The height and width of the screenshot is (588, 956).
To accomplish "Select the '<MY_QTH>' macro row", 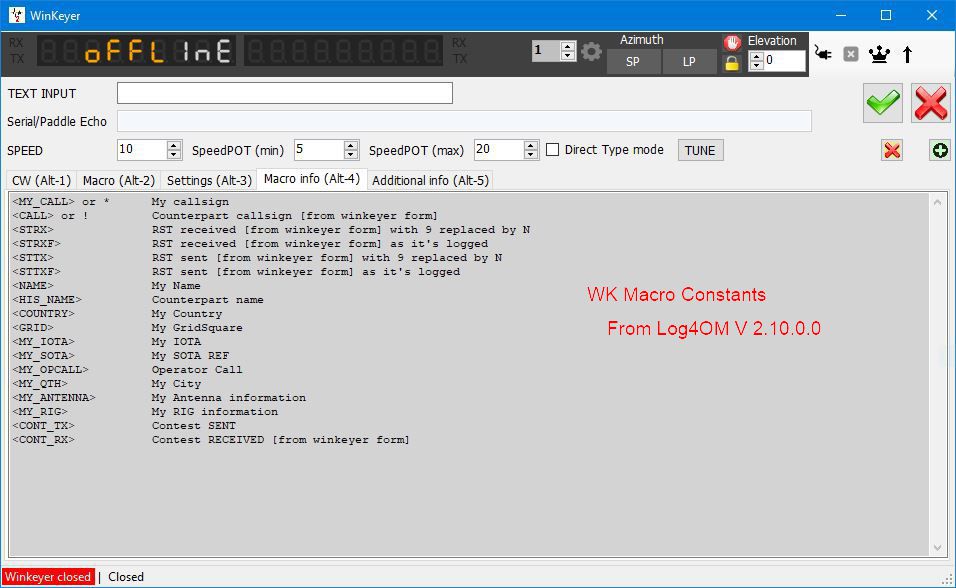I will pos(107,384).
